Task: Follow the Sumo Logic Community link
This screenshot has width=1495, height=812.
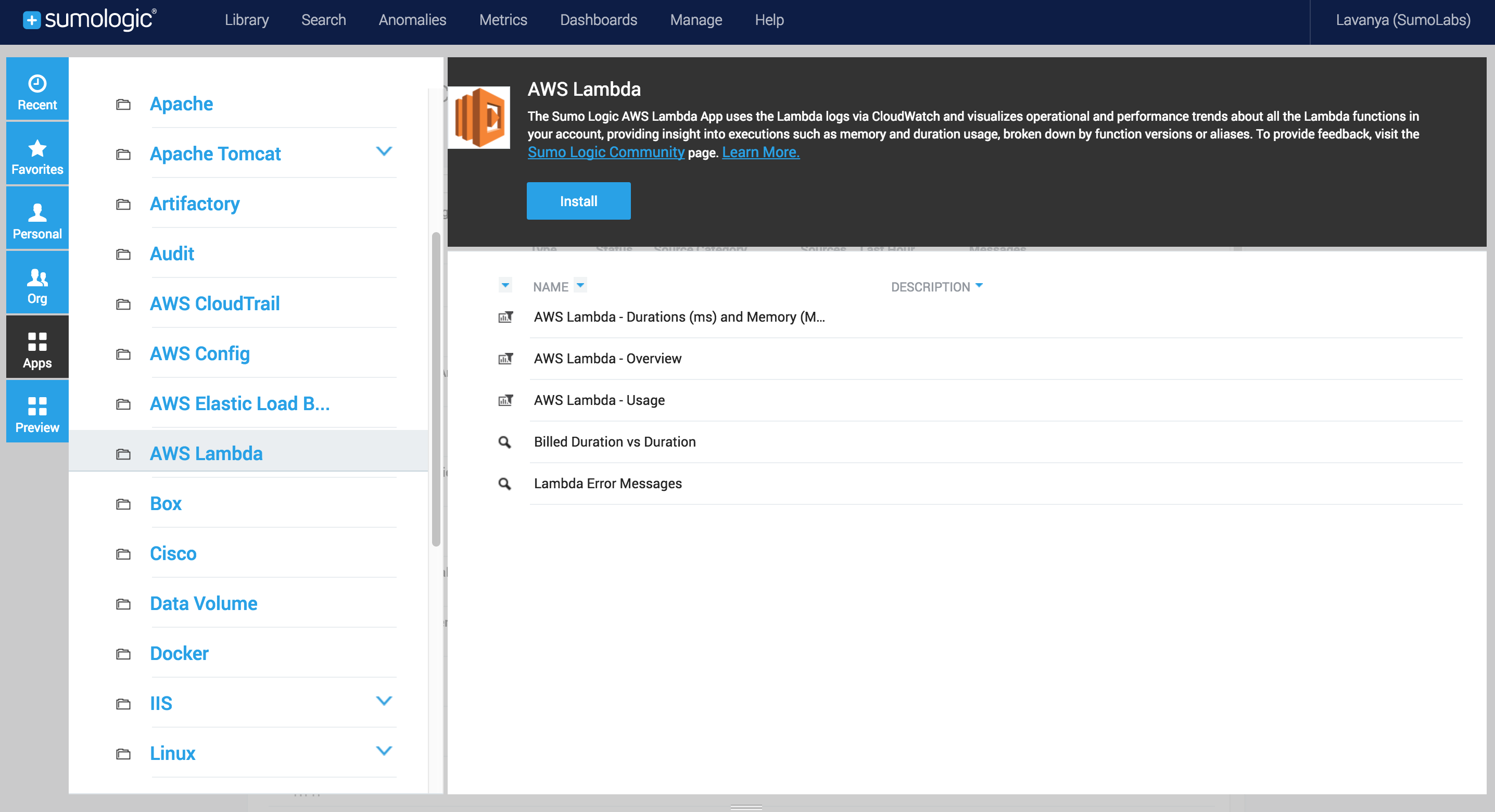Action: pyautogui.click(x=605, y=152)
